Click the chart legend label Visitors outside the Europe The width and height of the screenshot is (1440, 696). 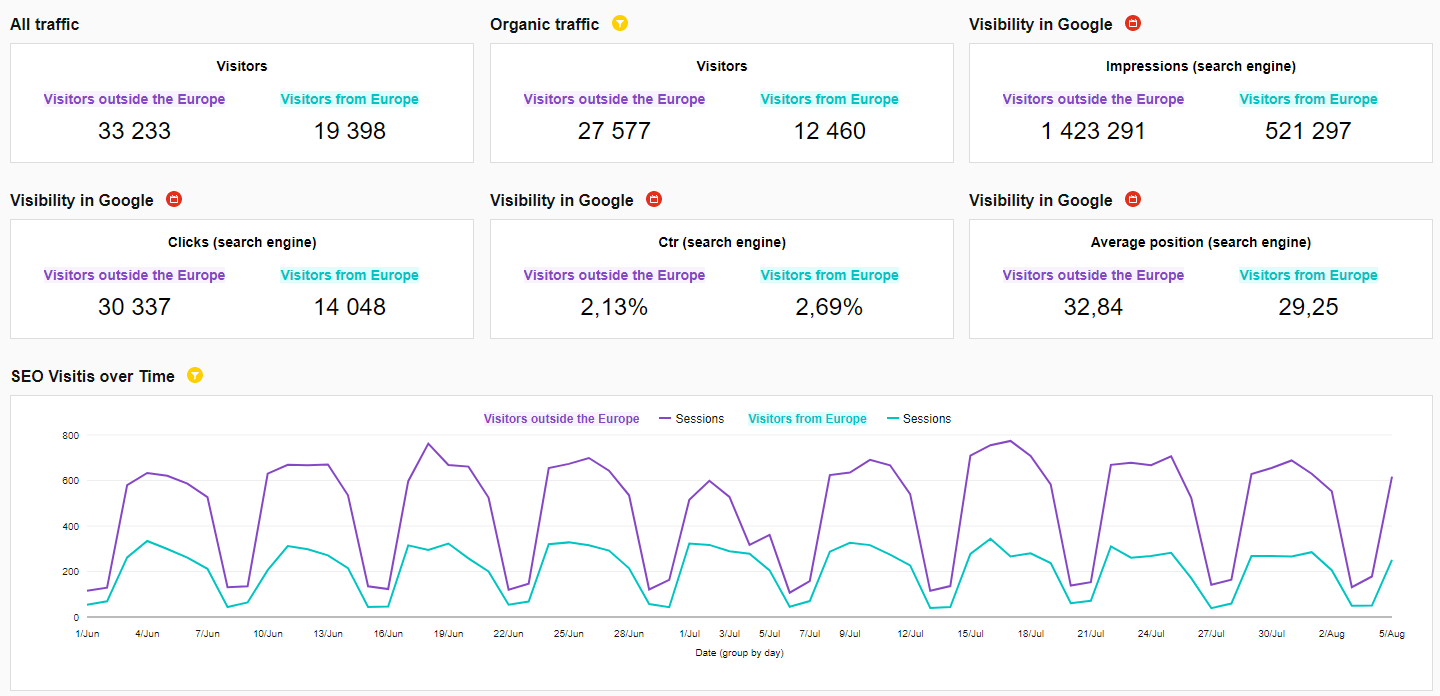point(561,419)
